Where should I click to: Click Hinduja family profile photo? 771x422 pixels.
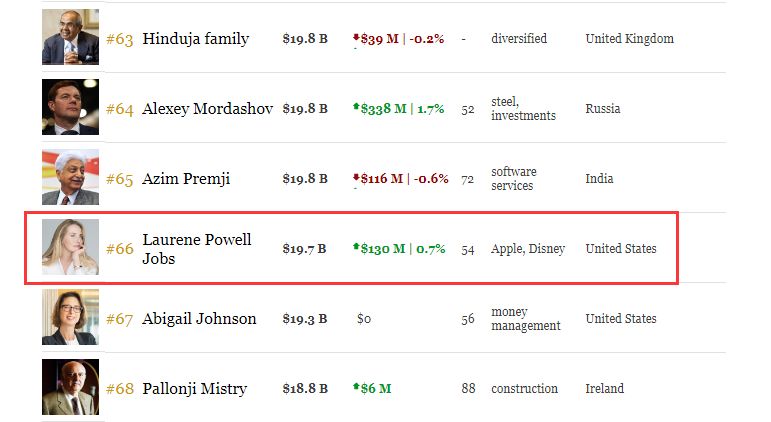70,38
